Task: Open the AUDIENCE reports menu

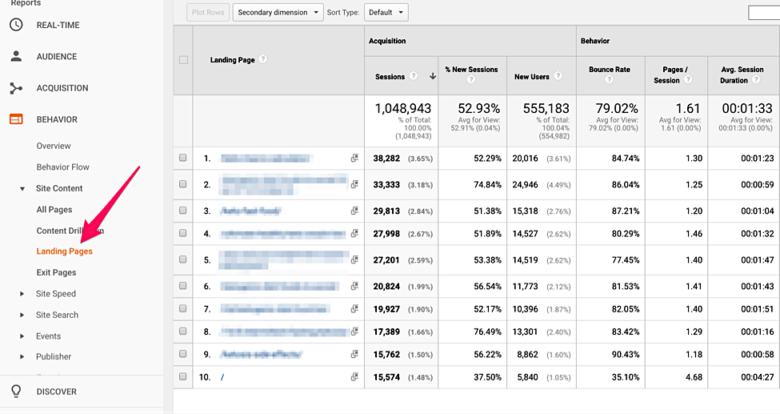Action: click(x=57, y=57)
